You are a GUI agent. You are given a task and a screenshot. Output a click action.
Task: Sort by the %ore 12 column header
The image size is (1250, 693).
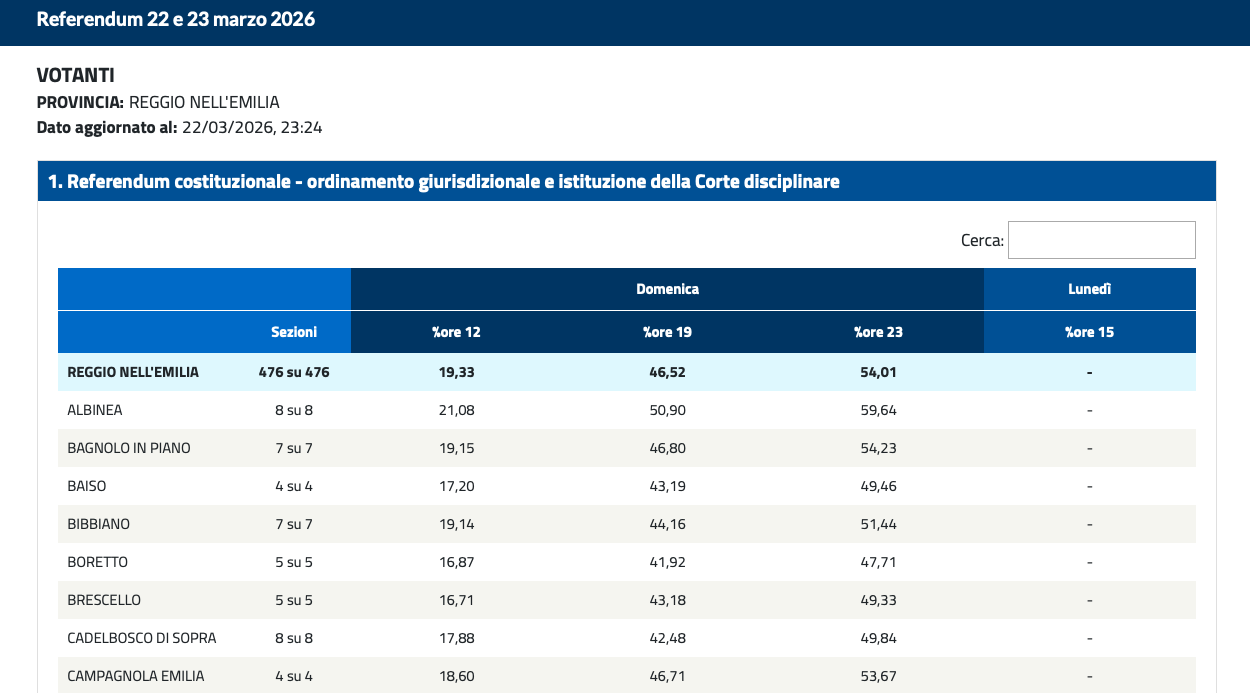click(x=456, y=332)
